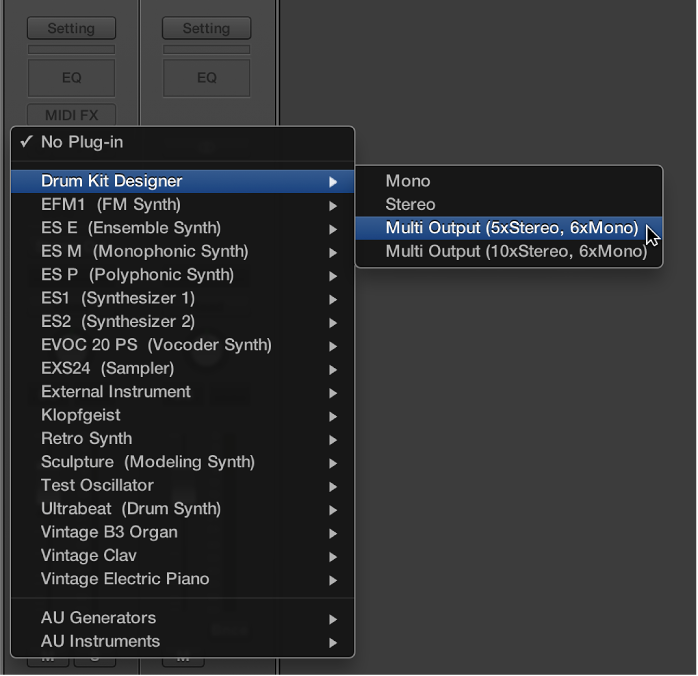Open the right channel strip EQ display

click(207, 78)
